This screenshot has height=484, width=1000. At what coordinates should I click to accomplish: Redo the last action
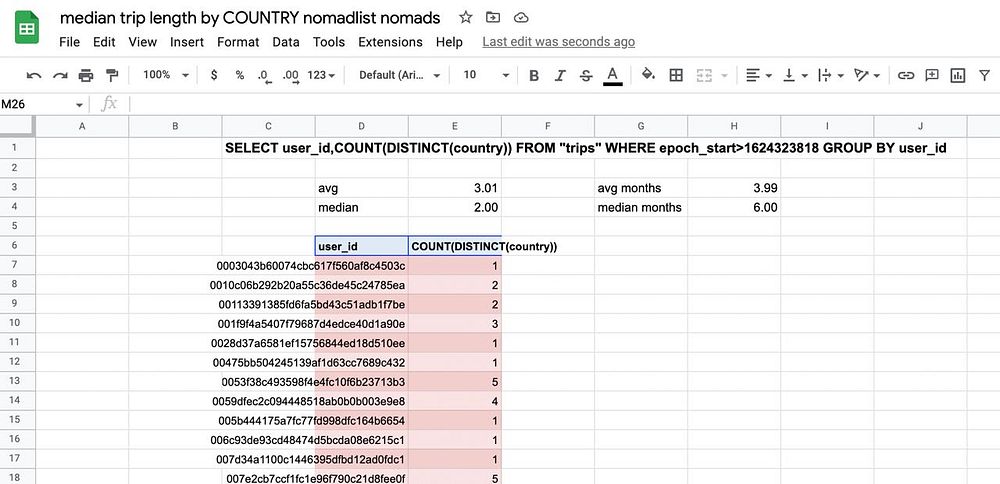click(x=60, y=75)
